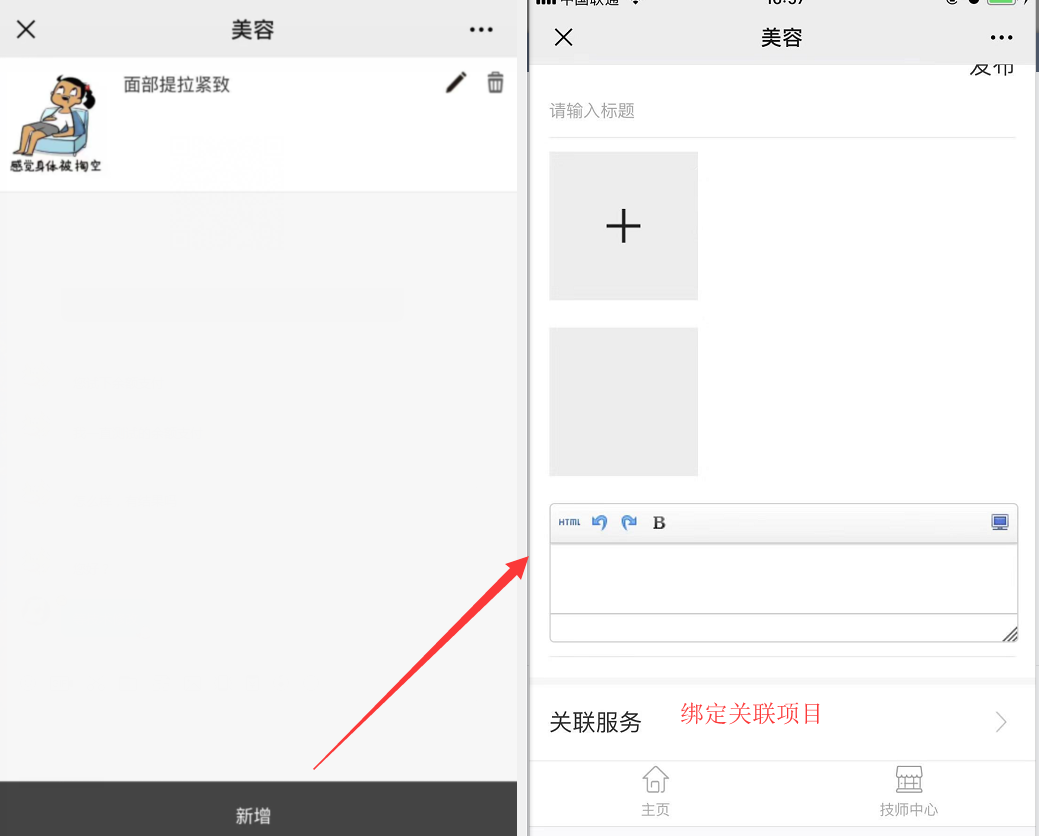The height and width of the screenshot is (836, 1039).
Task: Tap the 新增 button at the bottom
Action: [258, 809]
